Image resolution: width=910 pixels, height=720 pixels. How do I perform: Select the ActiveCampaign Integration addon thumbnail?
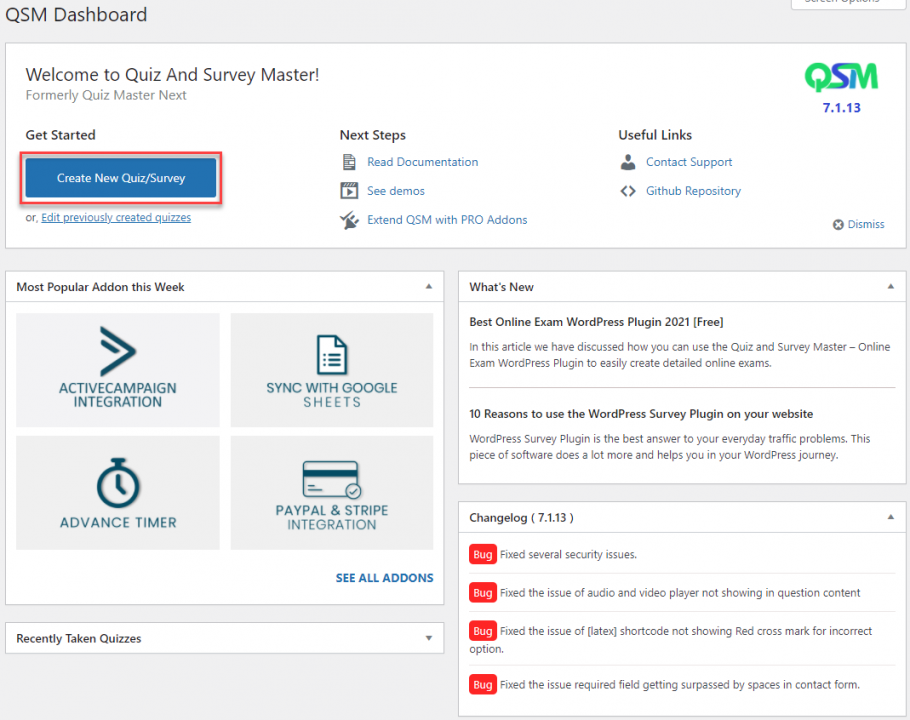(117, 370)
